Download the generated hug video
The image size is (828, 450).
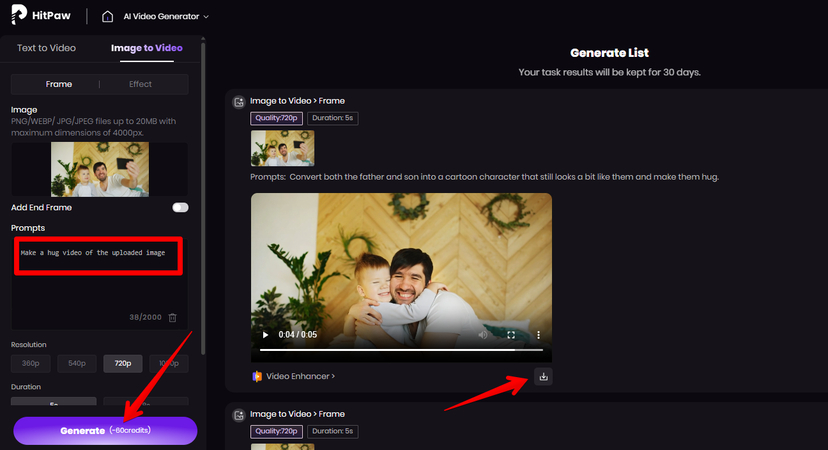click(543, 377)
